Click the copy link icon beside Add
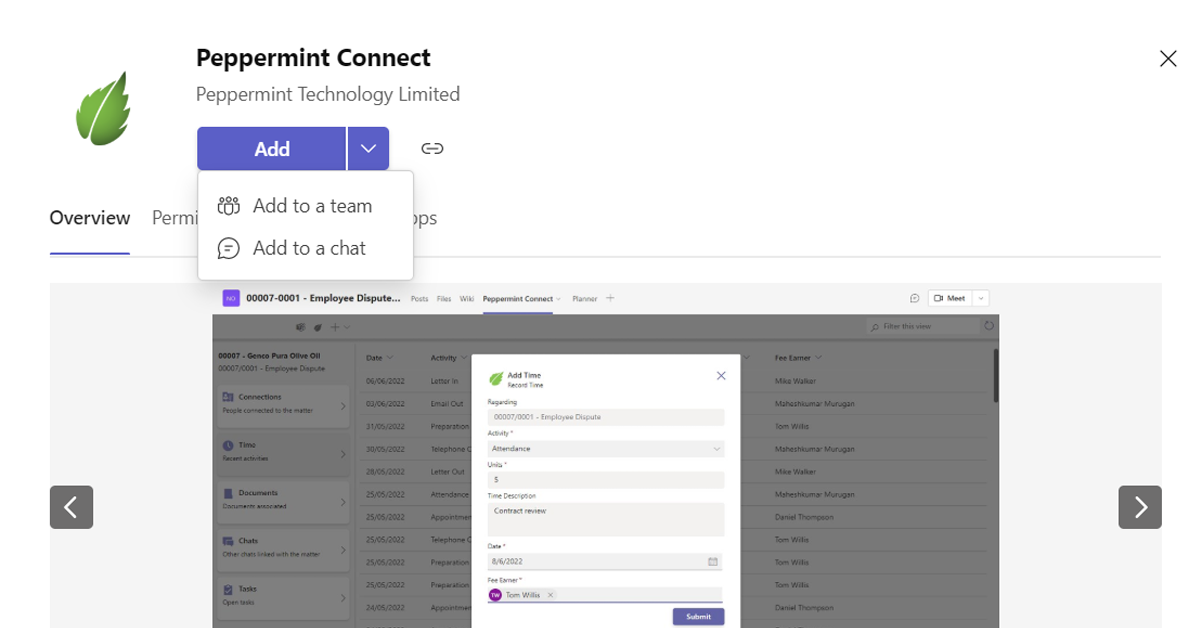The image size is (1200, 628). [x=433, y=148]
